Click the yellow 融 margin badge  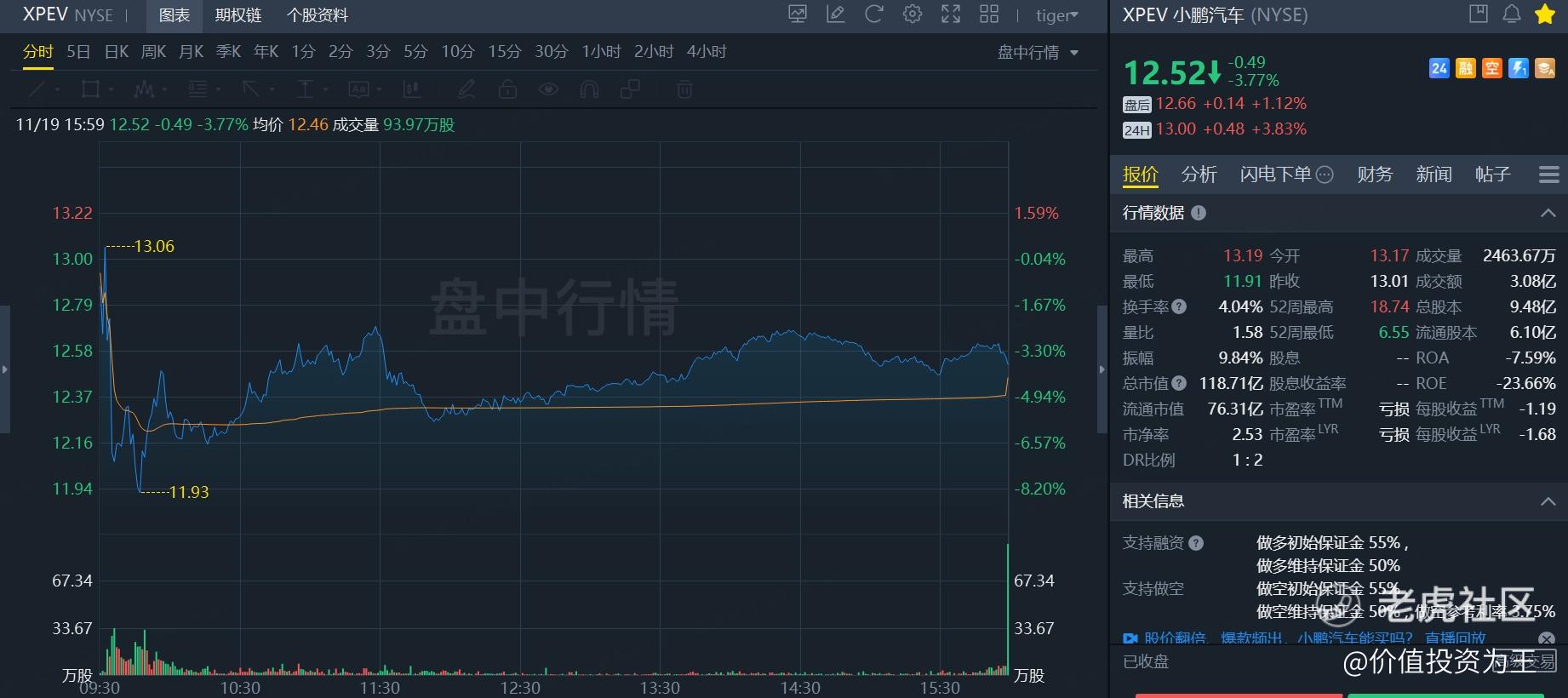(1465, 68)
